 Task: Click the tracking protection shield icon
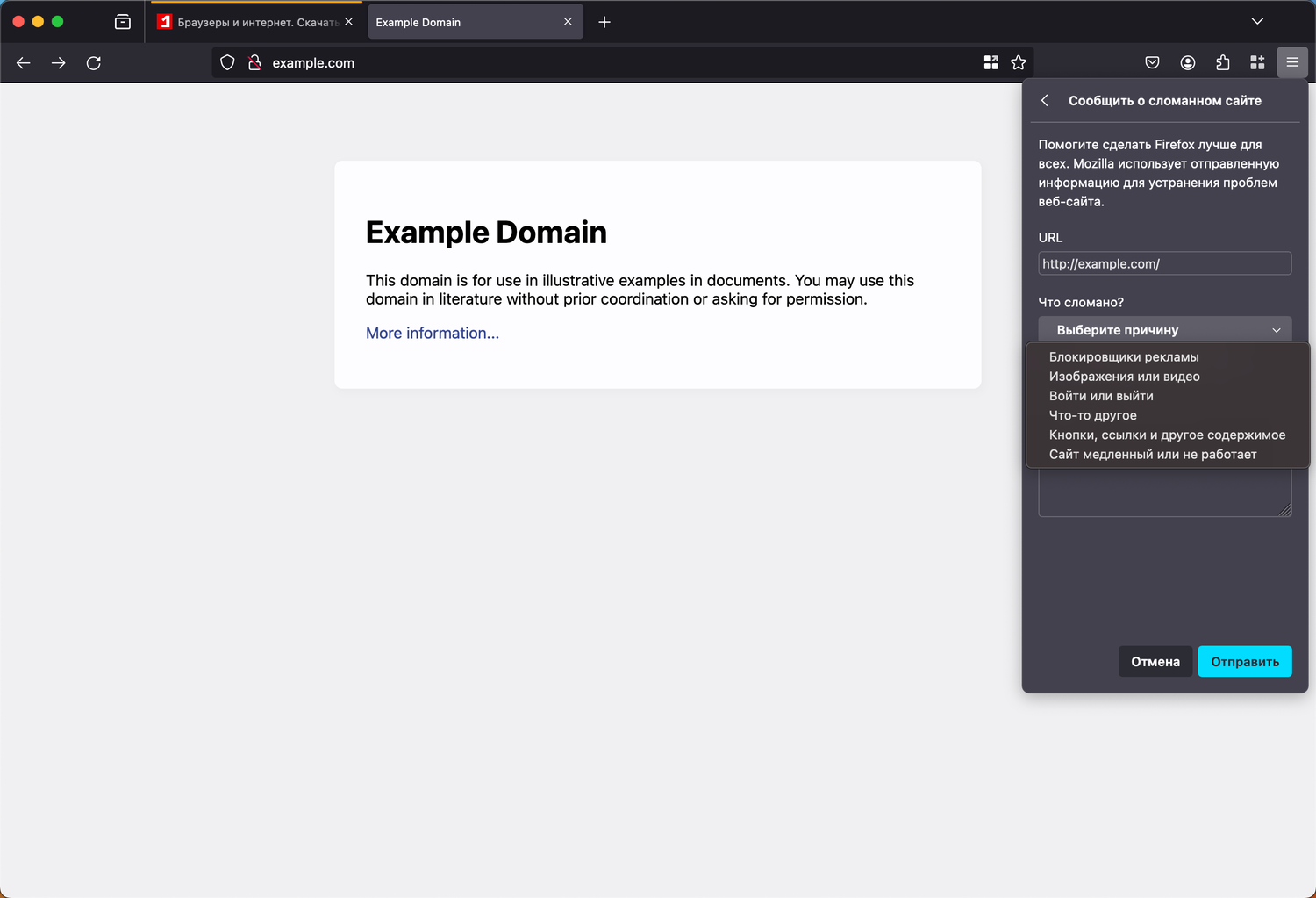[227, 62]
